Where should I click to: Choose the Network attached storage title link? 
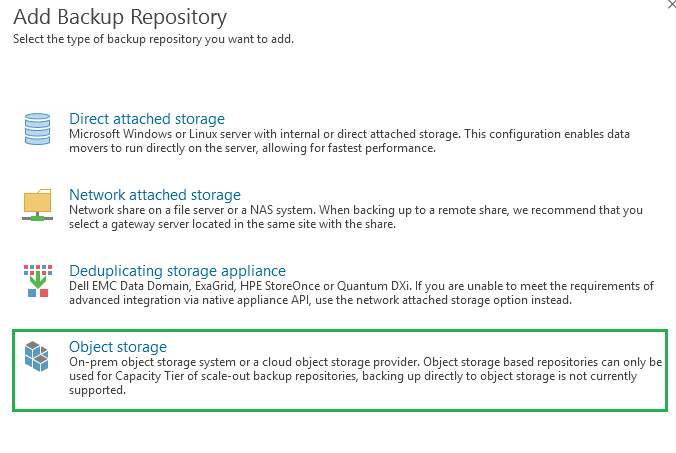point(154,195)
